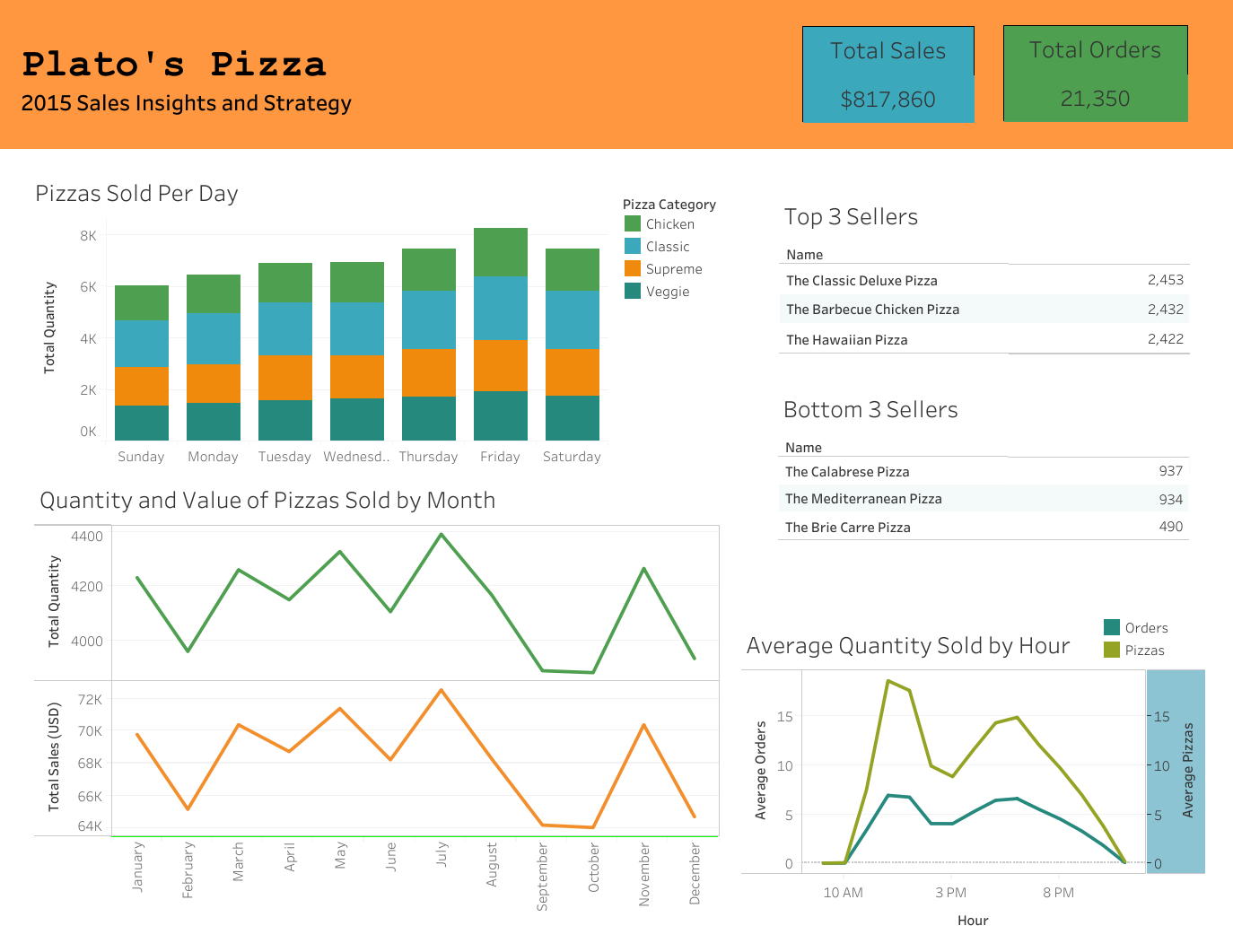
Task: Click the November month axis label
Action: (643, 874)
